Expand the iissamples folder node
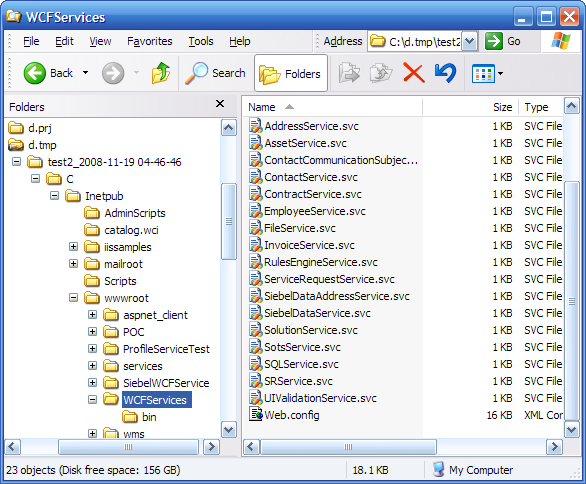The image size is (586, 484). point(73,247)
